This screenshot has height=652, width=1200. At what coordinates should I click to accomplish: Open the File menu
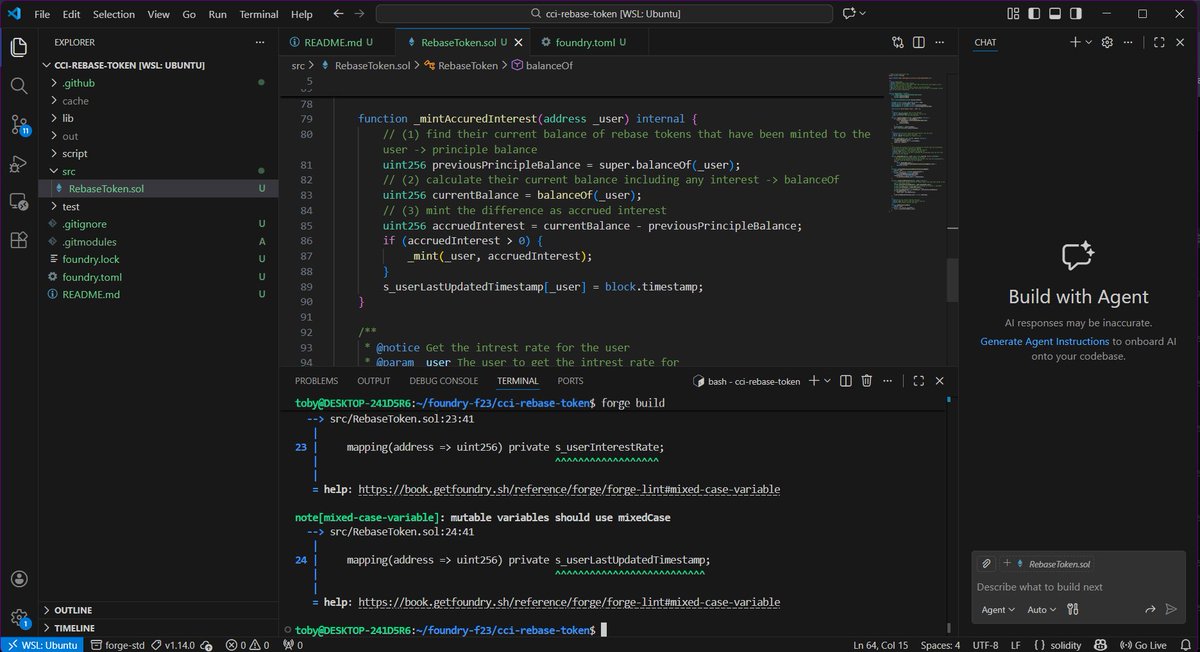[x=42, y=14]
